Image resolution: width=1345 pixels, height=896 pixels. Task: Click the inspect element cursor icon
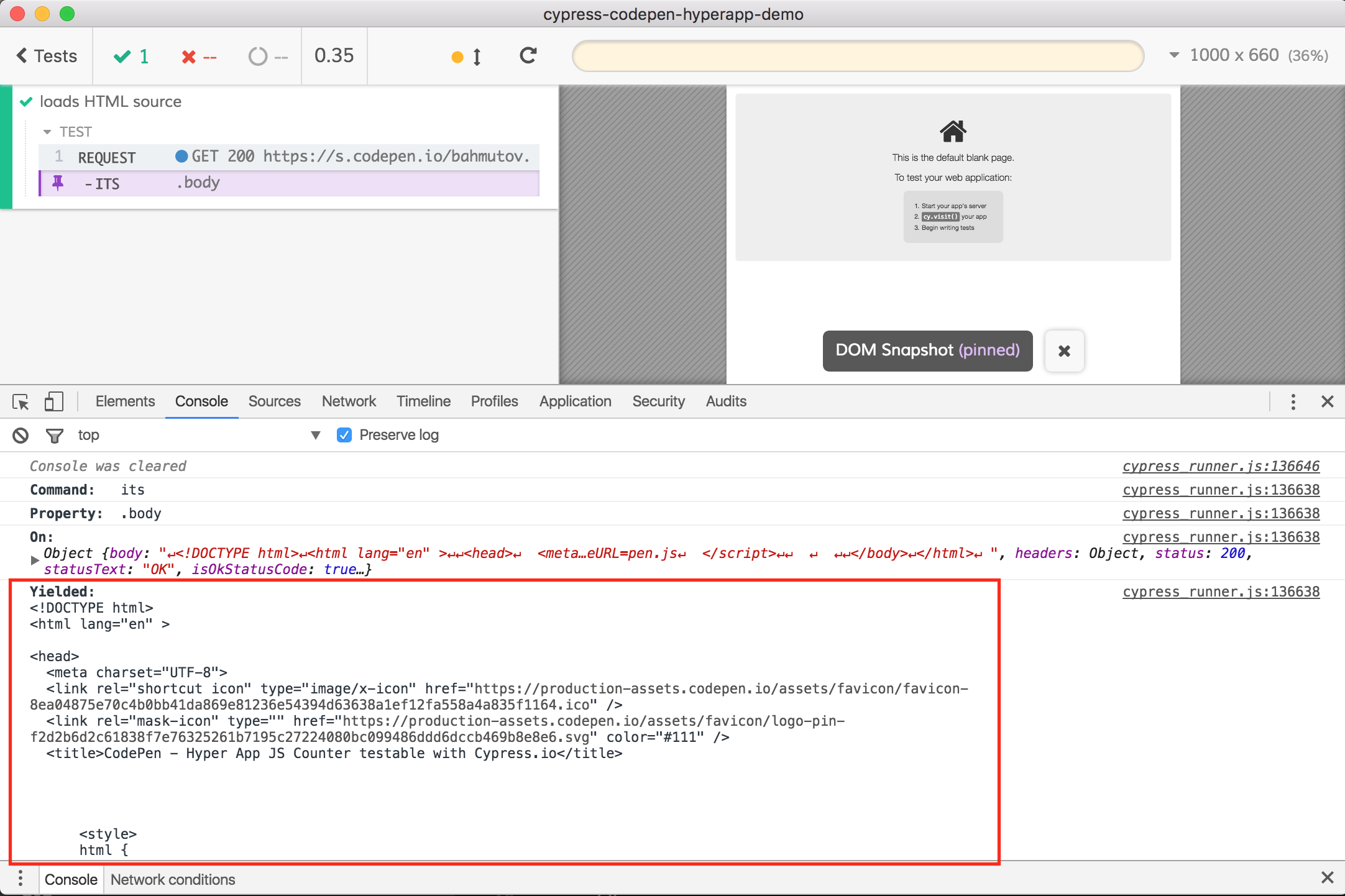pos(21,402)
